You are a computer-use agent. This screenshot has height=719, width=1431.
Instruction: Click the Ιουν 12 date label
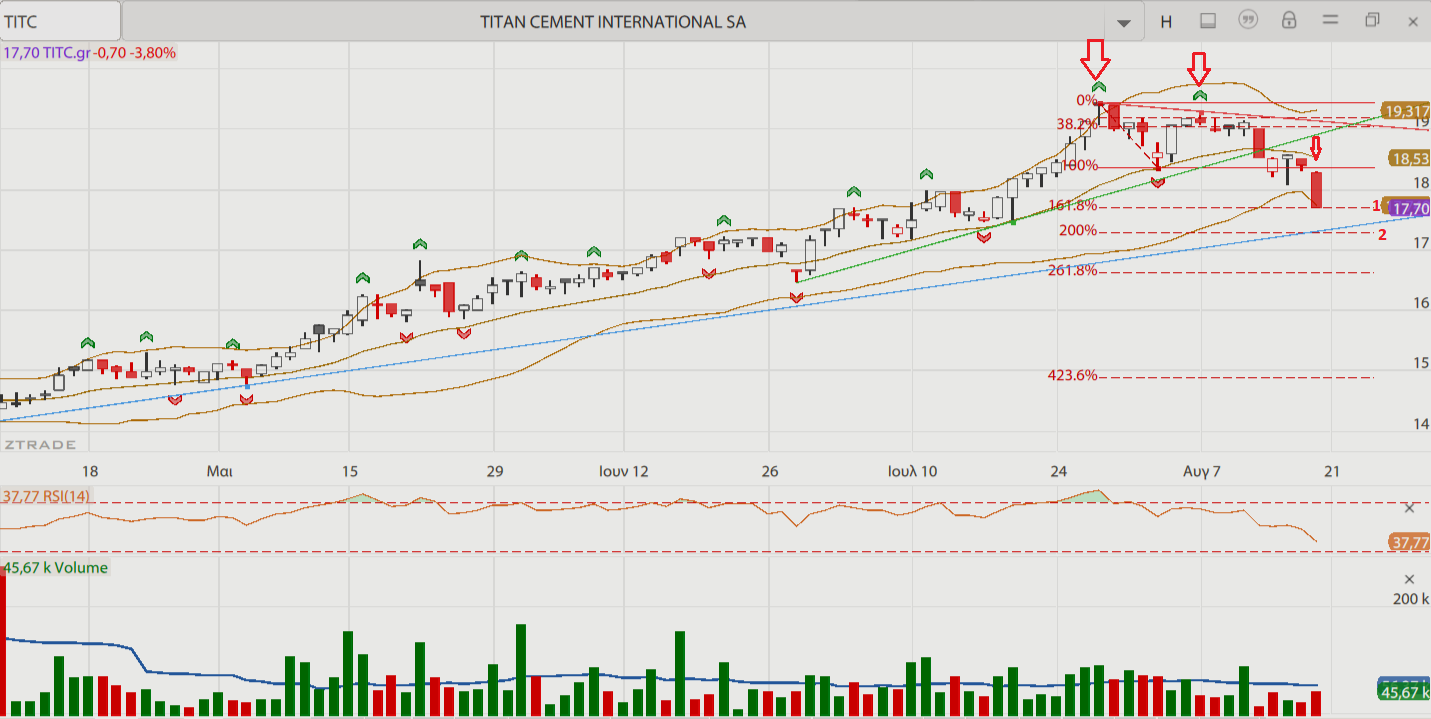click(x=624, y=470)
